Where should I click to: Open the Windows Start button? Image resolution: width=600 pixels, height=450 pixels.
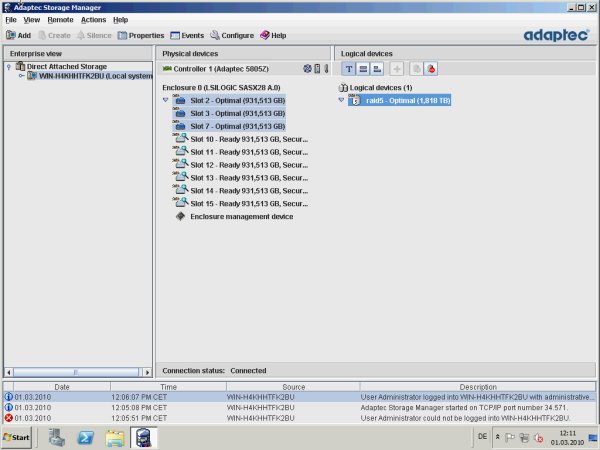click(16, 437)
